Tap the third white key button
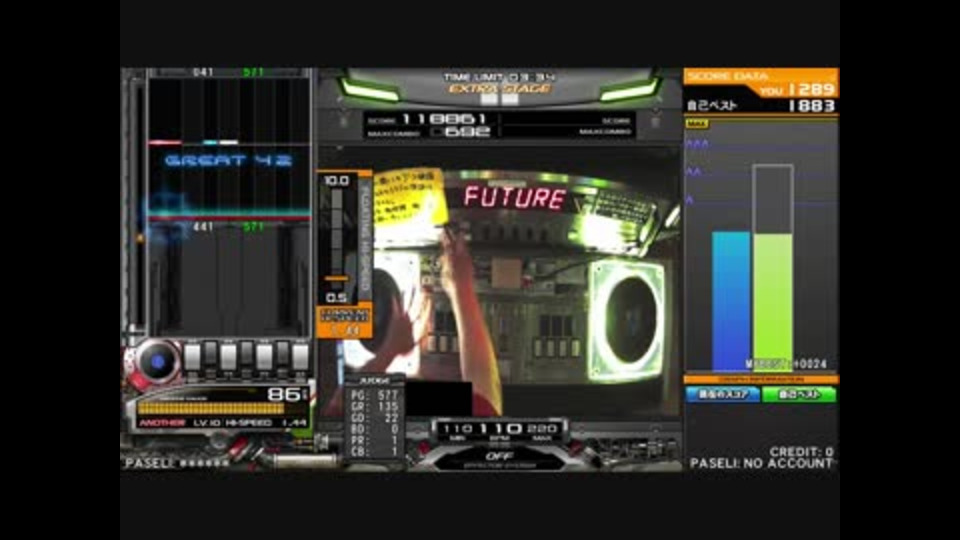The image size is (960, 540). (x=264, y=358)
